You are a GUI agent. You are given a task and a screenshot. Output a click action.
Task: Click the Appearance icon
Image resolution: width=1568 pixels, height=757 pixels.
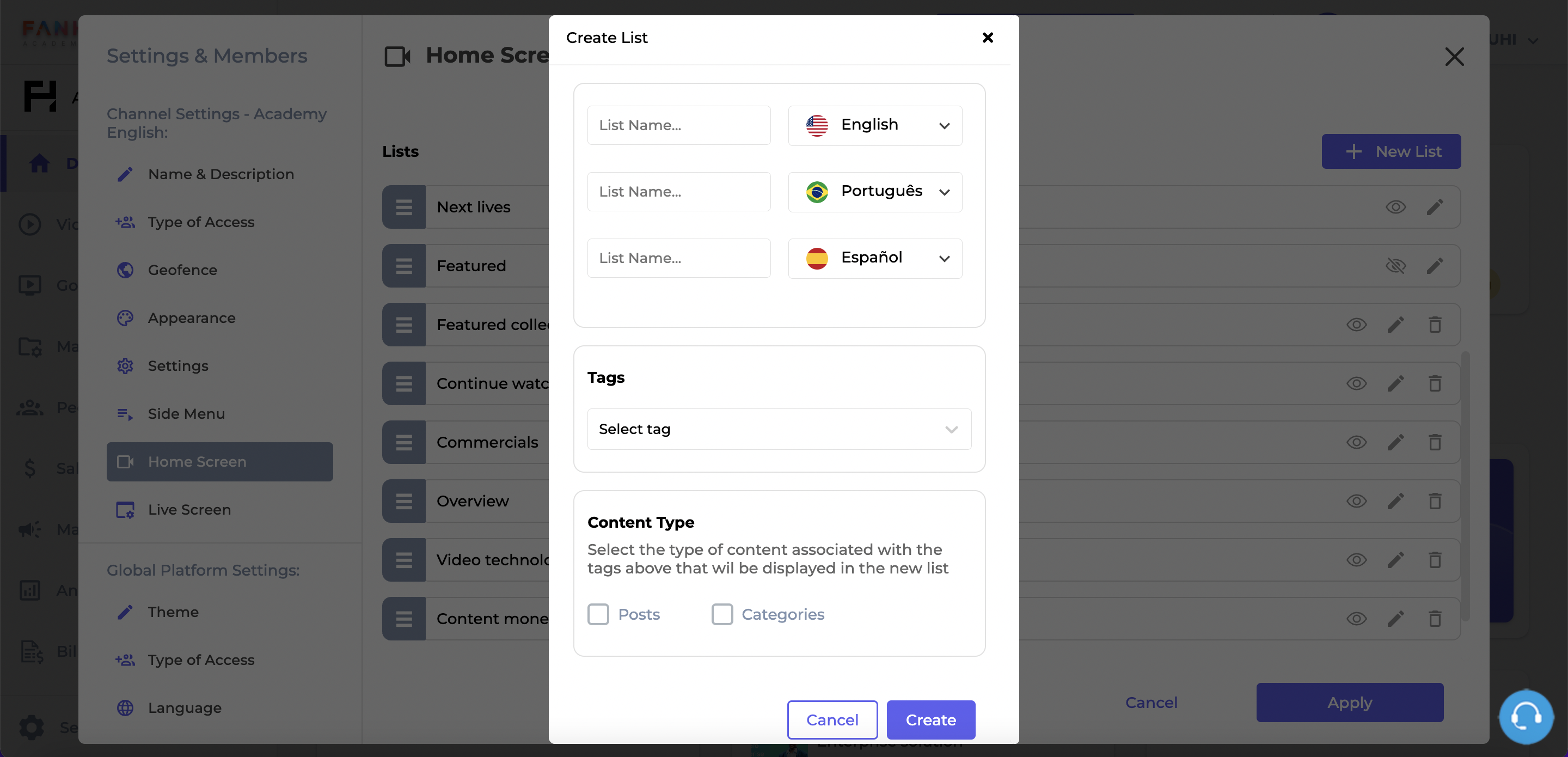point(125,317)
